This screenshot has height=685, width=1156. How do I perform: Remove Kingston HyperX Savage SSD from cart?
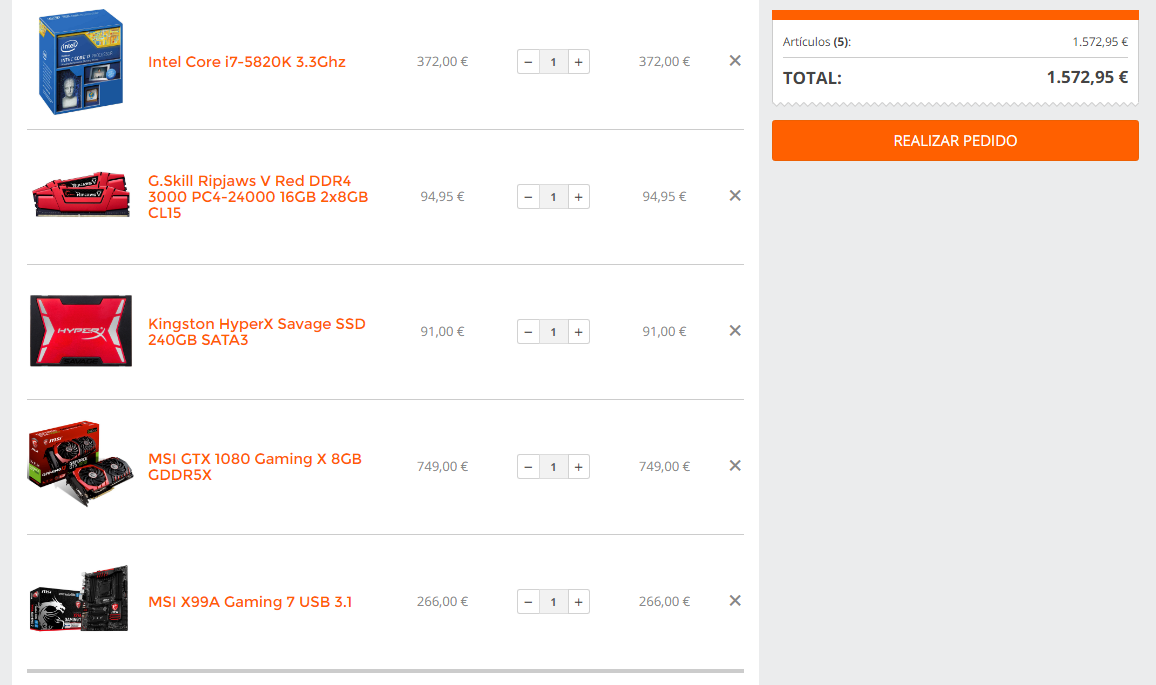pos(735,330)
